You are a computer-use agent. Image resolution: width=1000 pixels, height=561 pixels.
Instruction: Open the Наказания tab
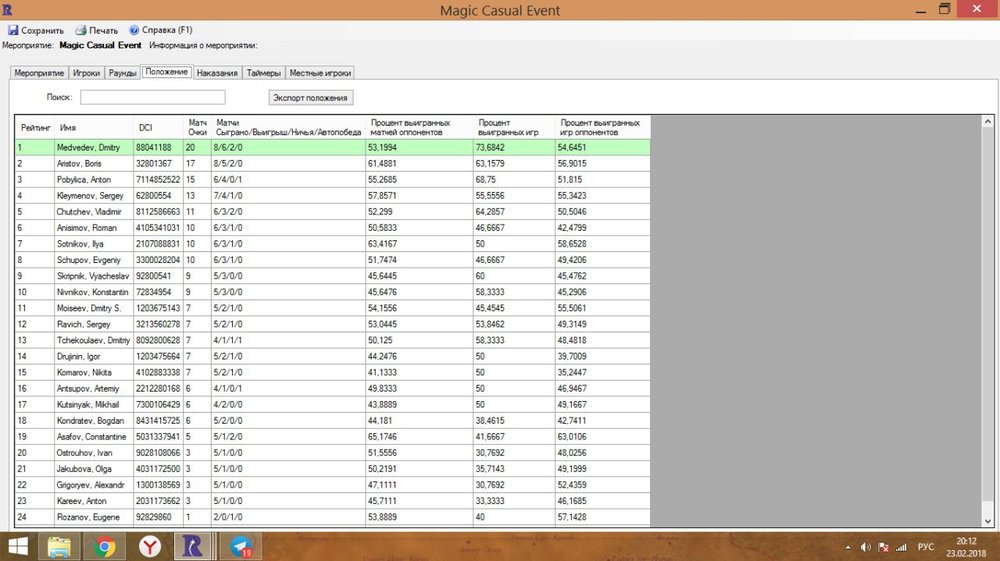tap(217, 73)
